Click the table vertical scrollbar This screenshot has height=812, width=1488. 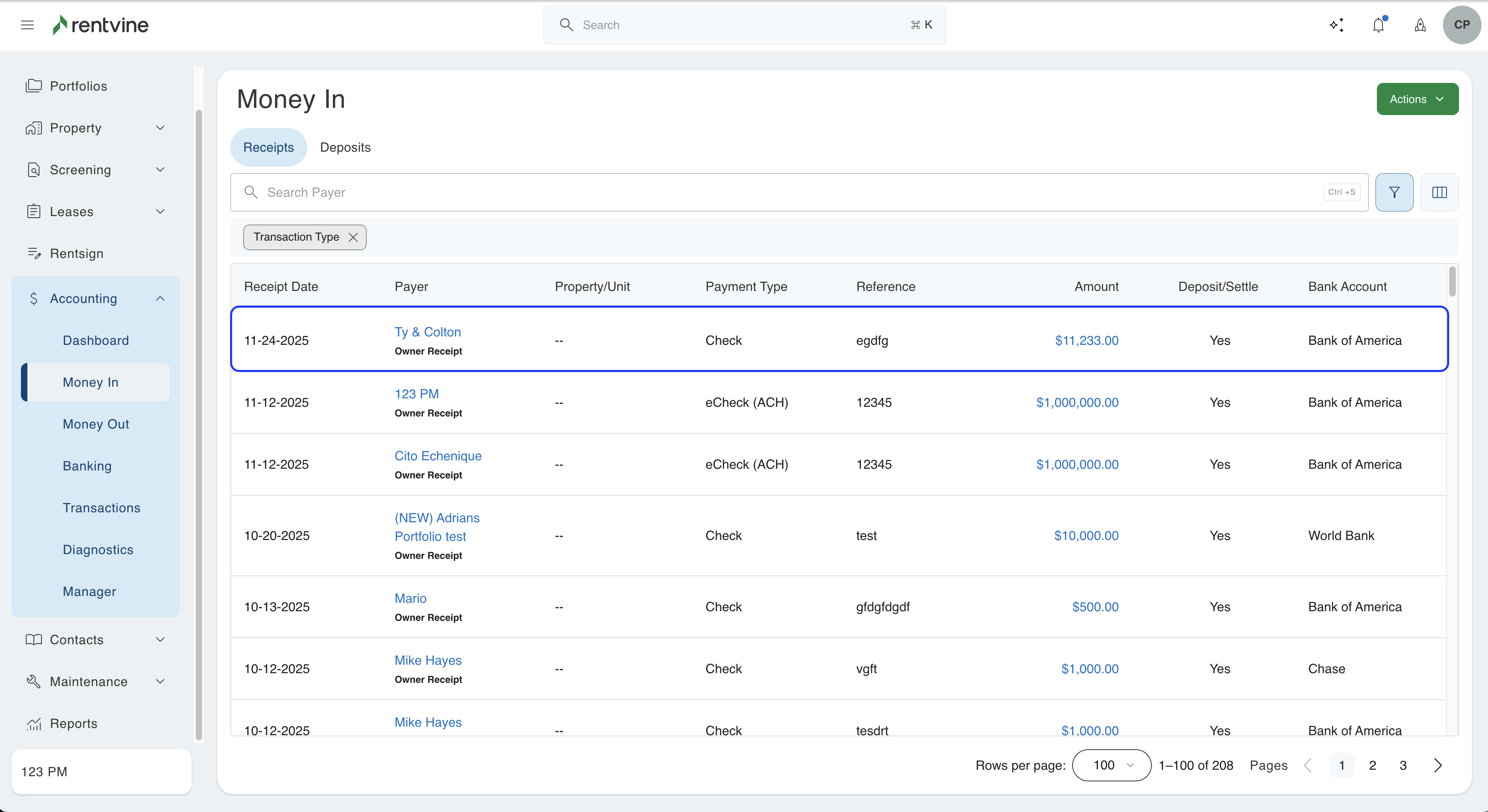1452,282
